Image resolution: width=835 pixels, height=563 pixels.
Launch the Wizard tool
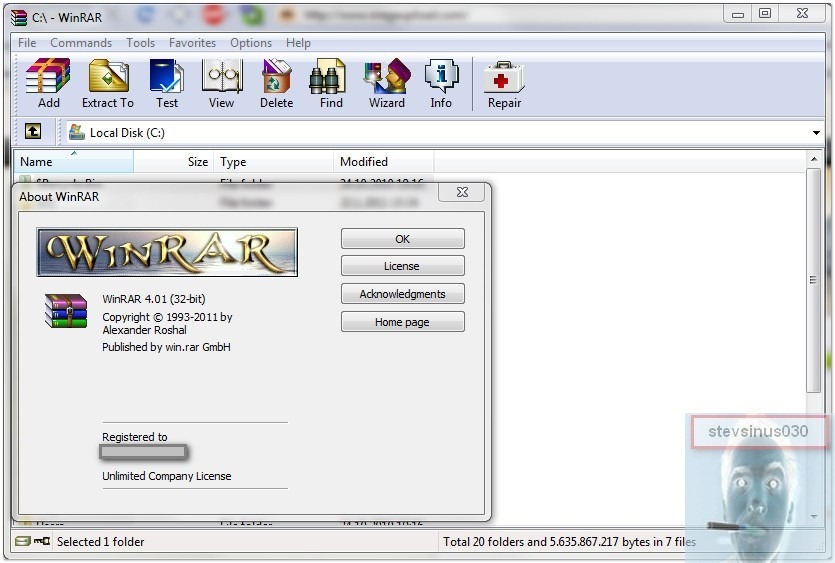tap(387, 84)
